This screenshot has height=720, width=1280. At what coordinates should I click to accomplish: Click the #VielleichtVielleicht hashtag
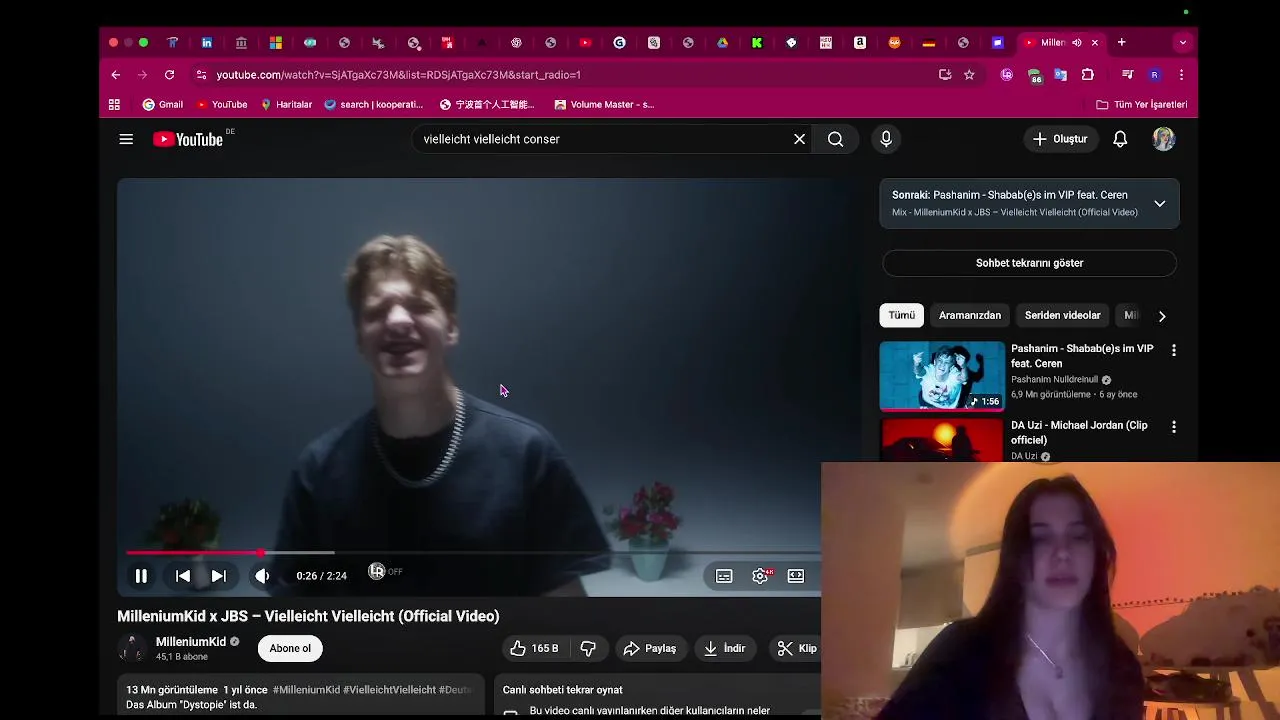[x=389, y=690]
